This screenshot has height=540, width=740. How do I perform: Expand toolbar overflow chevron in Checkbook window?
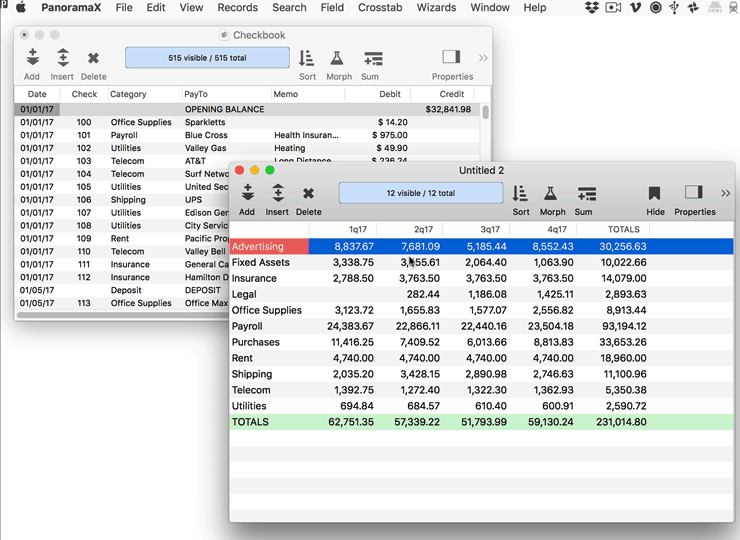click(x=483, y=58)
